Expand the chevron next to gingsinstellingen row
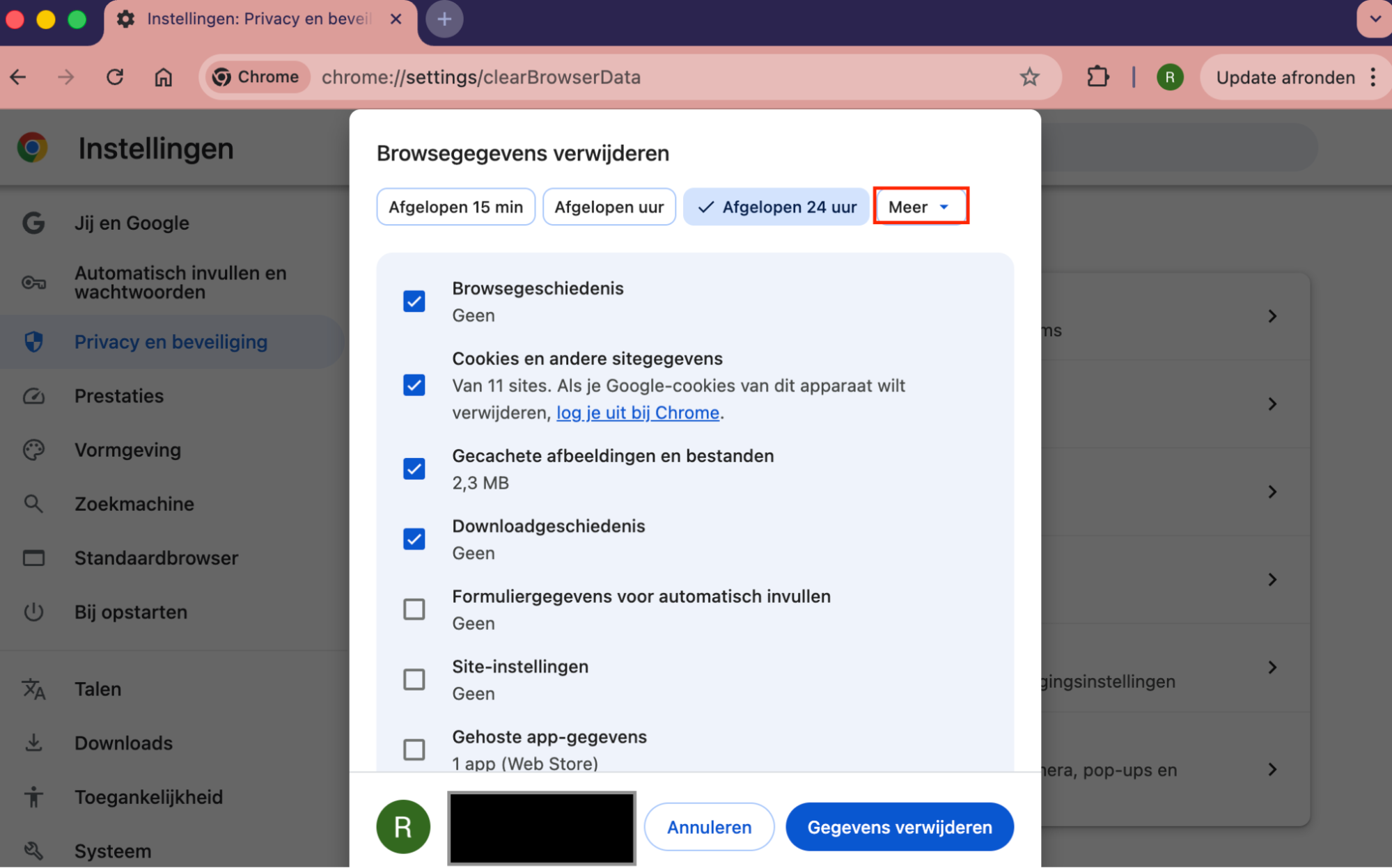 1272,667
